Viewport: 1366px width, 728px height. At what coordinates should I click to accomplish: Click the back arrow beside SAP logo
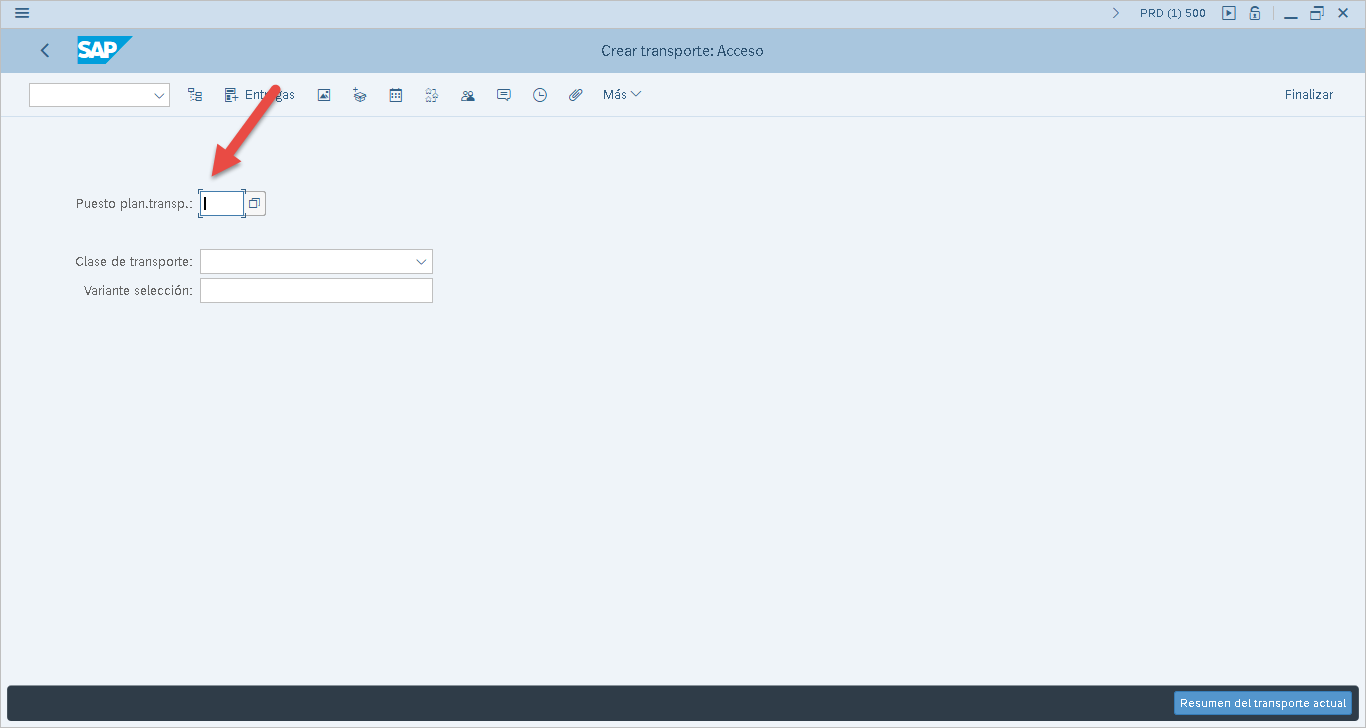click(x=45, y=50)
